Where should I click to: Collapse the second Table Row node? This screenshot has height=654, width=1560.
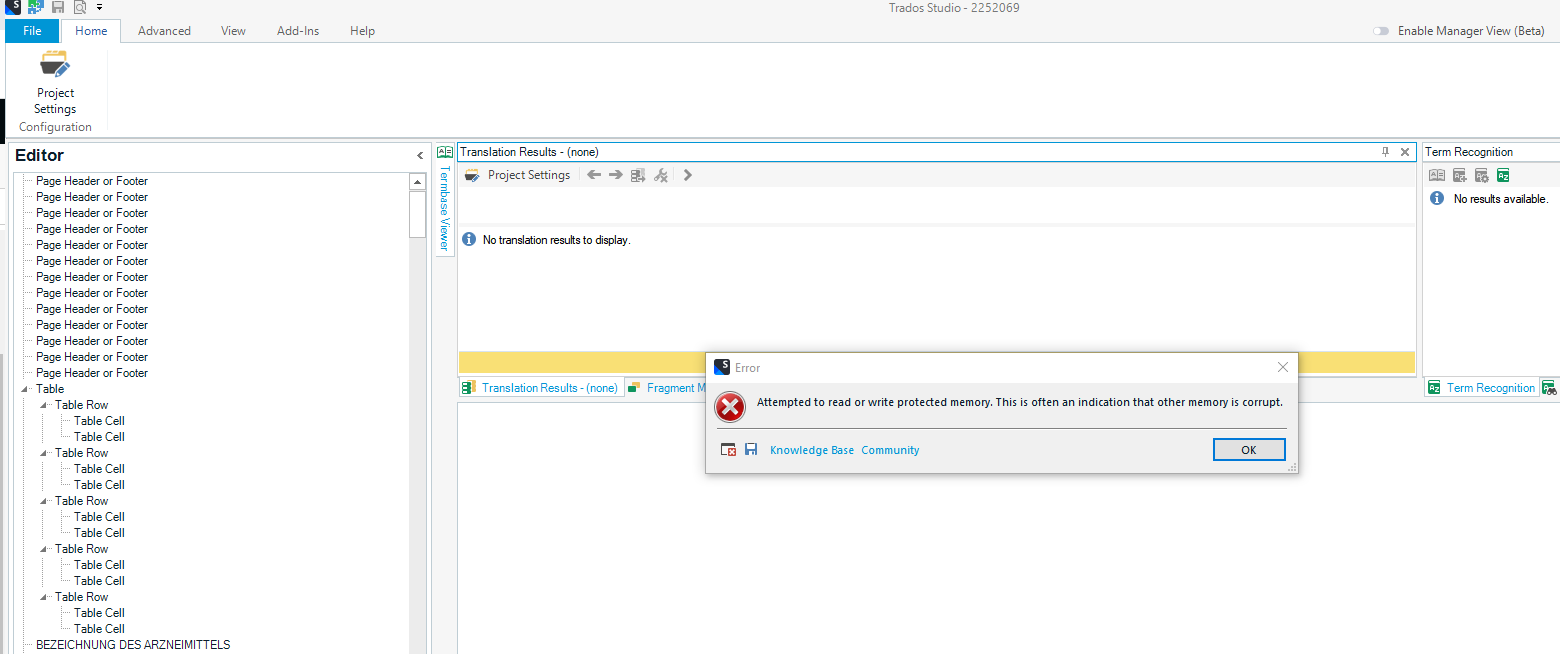(44, 453)
